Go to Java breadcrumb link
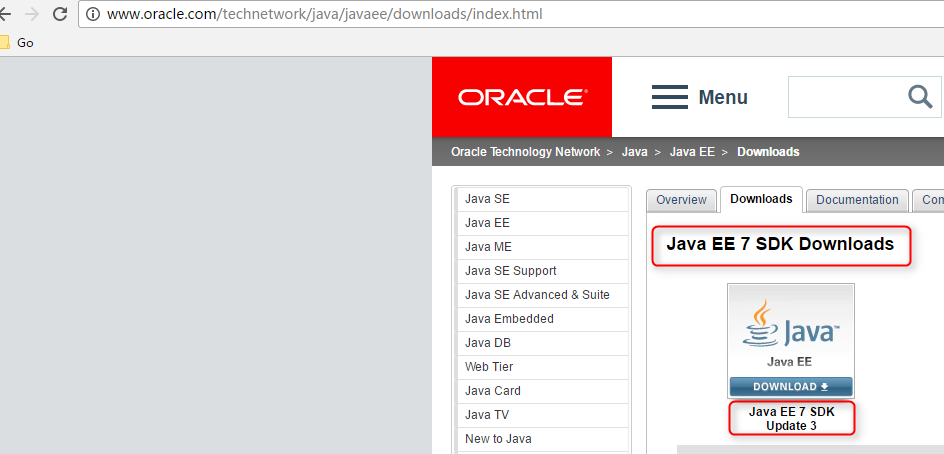This screenshot has width=944, height=454. point(635,152)
